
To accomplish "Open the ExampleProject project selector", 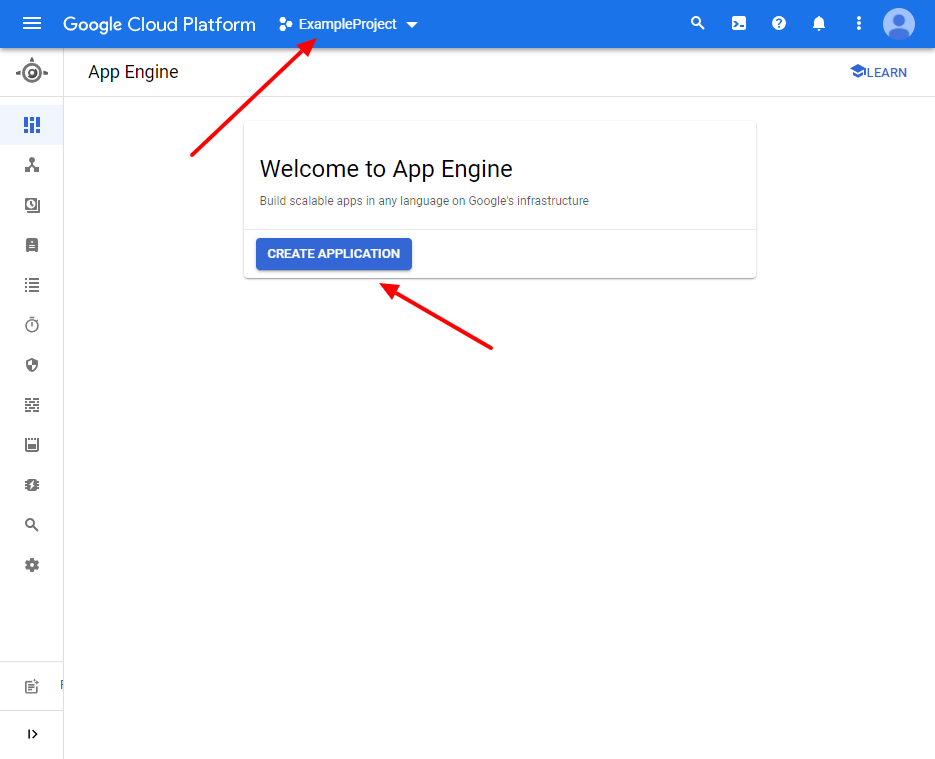I will (348, 24).
